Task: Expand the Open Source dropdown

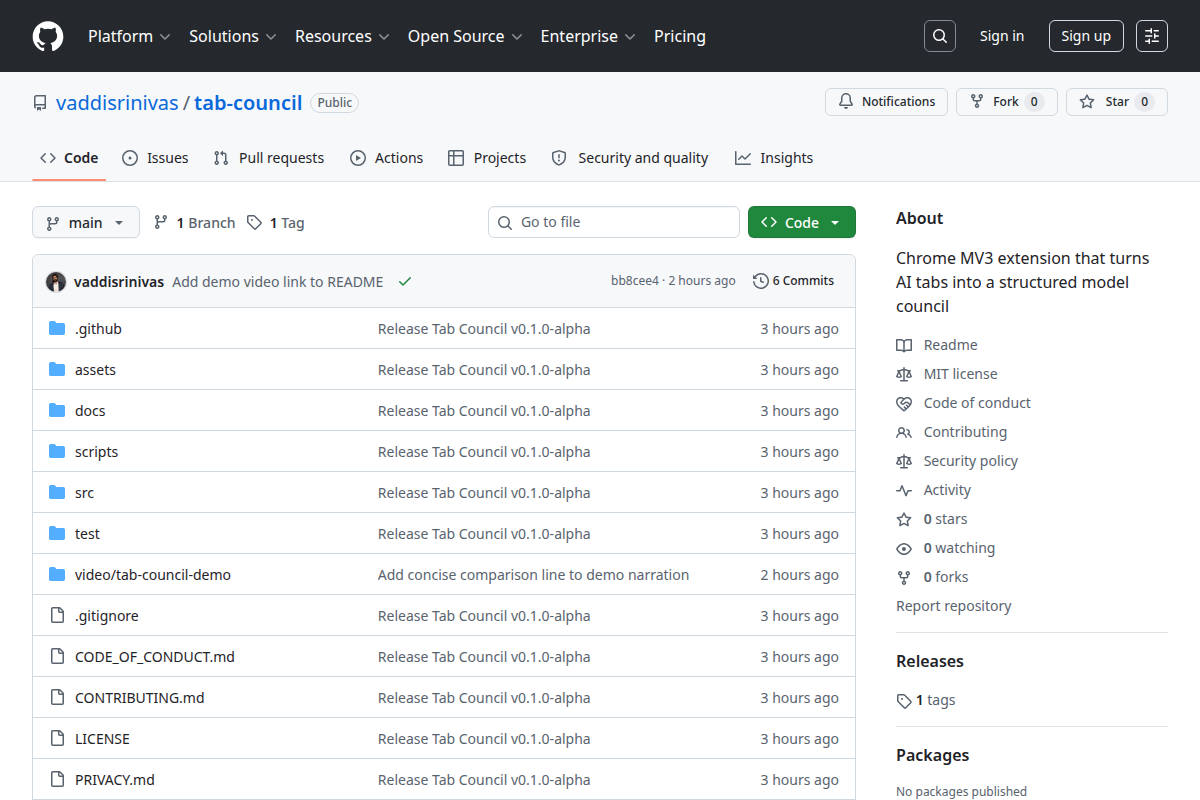Action: [x=466, y=36]
